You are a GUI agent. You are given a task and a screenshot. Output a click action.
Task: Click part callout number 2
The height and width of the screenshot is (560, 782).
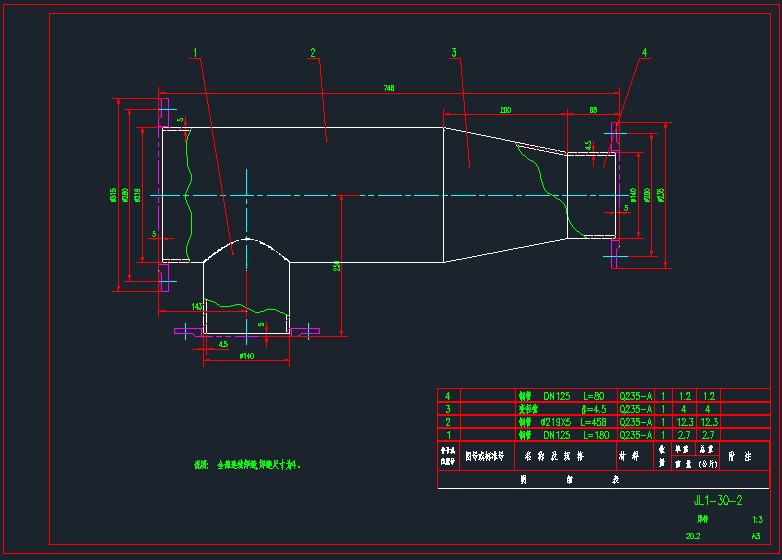(x=313, y=52)
